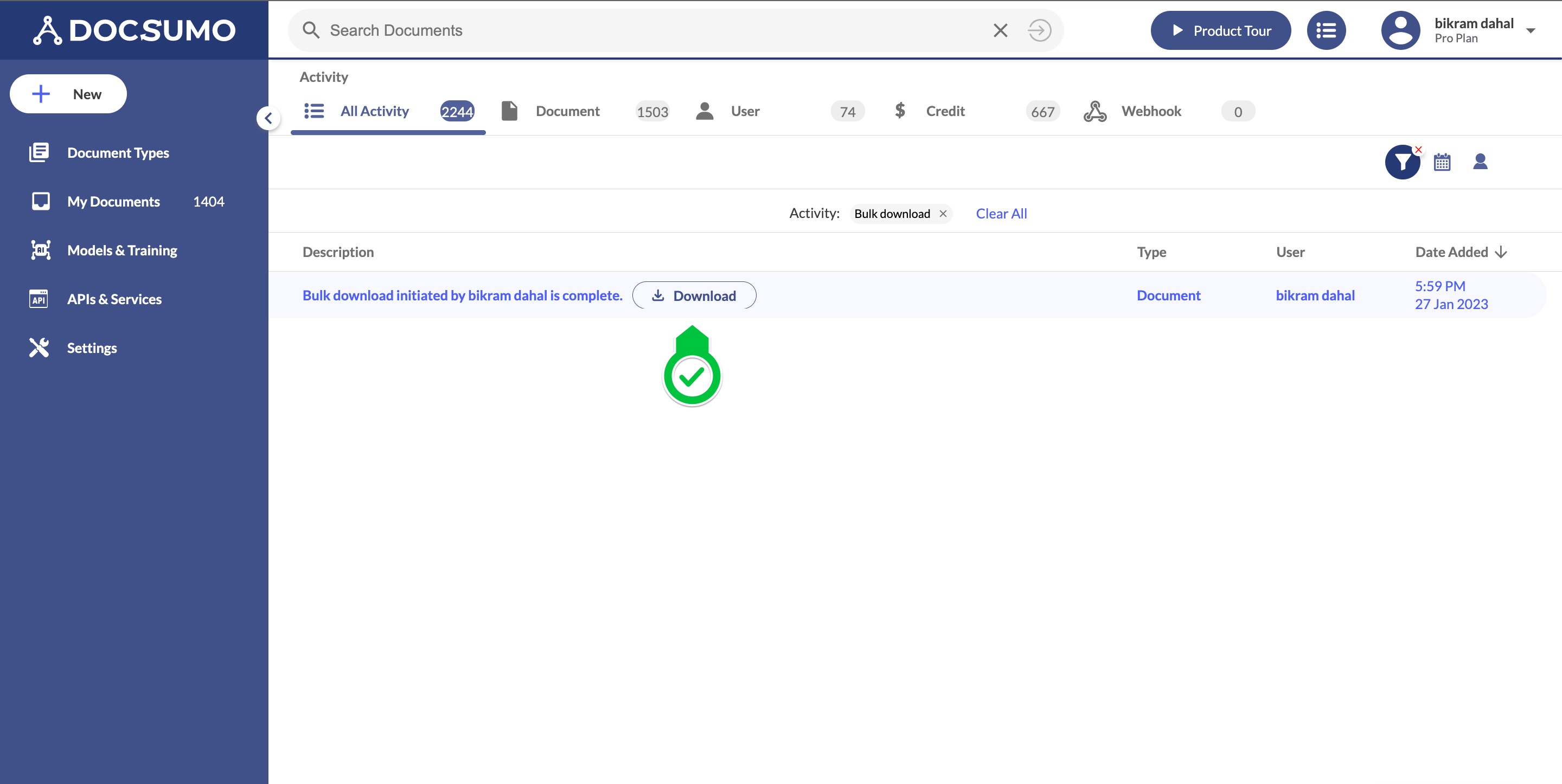
Task: Click the Webhook tab icon
Action: (x=1095, y=112)
